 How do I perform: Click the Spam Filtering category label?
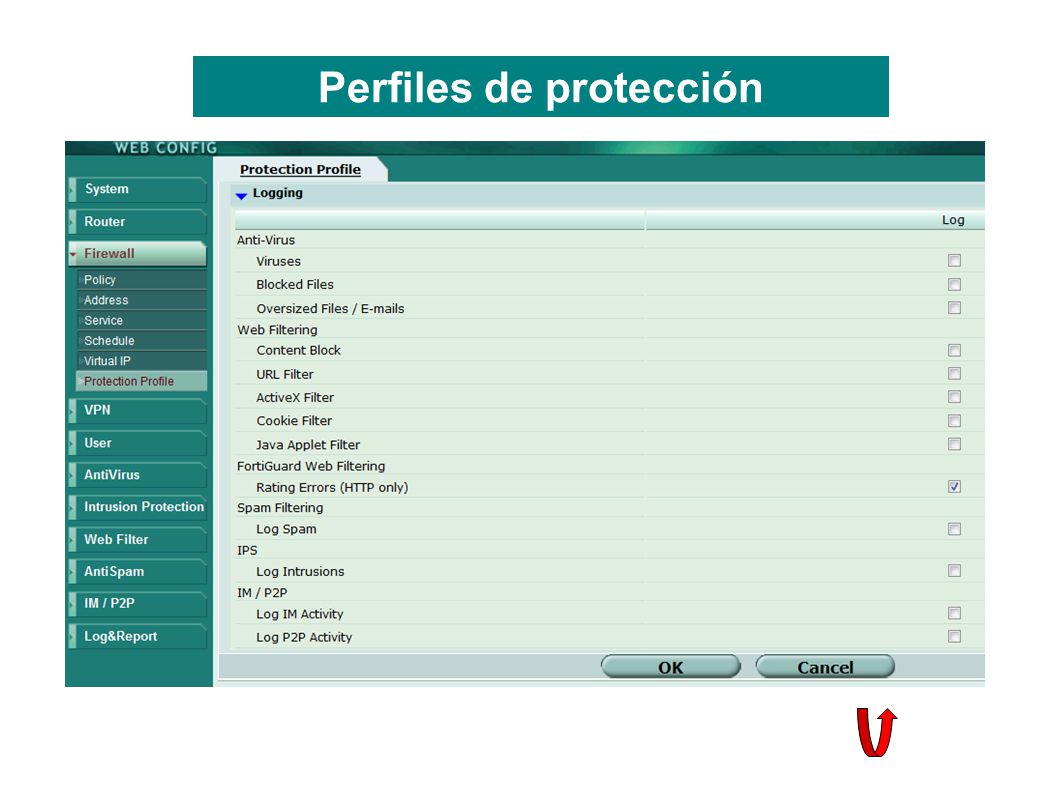click(280, 508)
